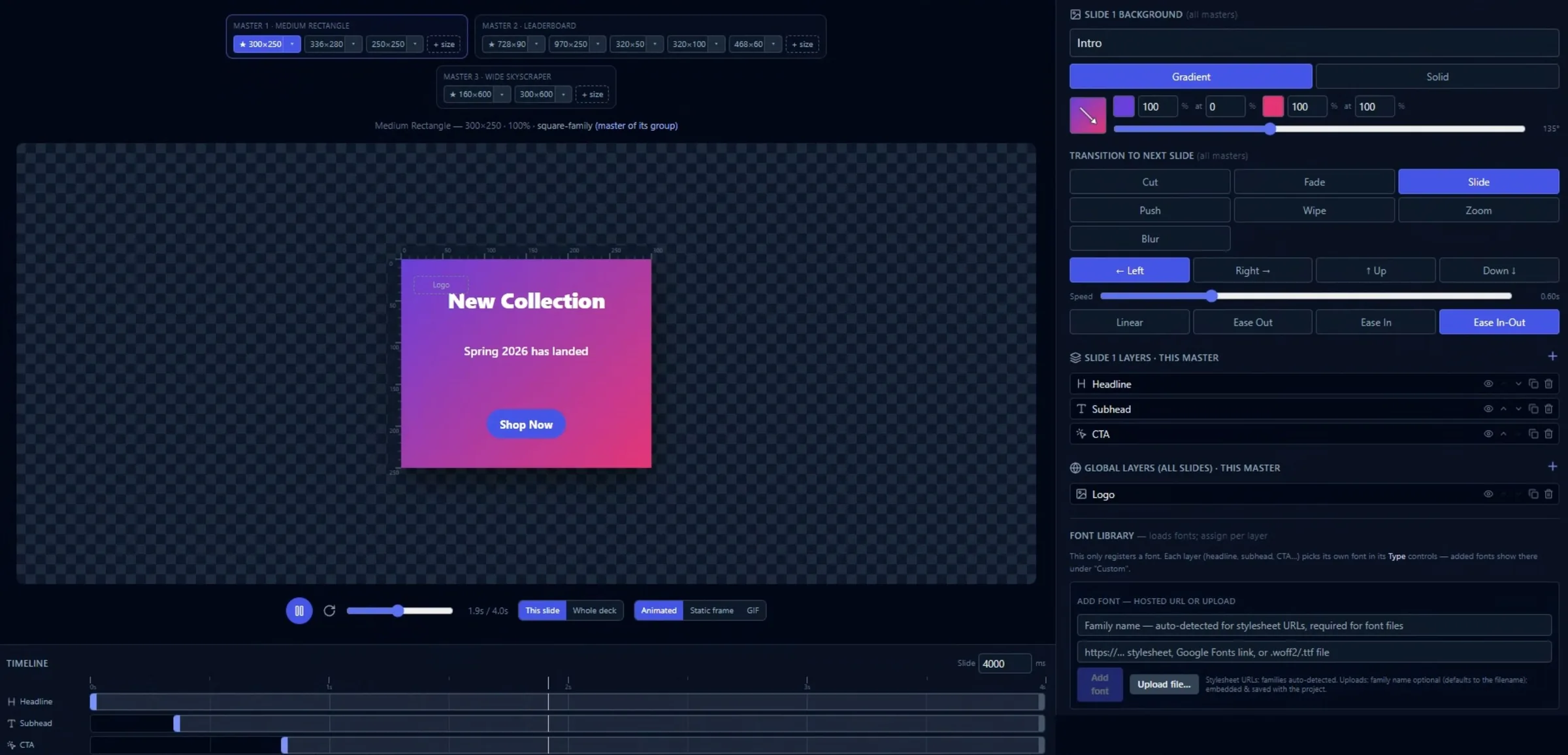Add a new global layer
The image size is (1568, 755).
click(1552, 467)
